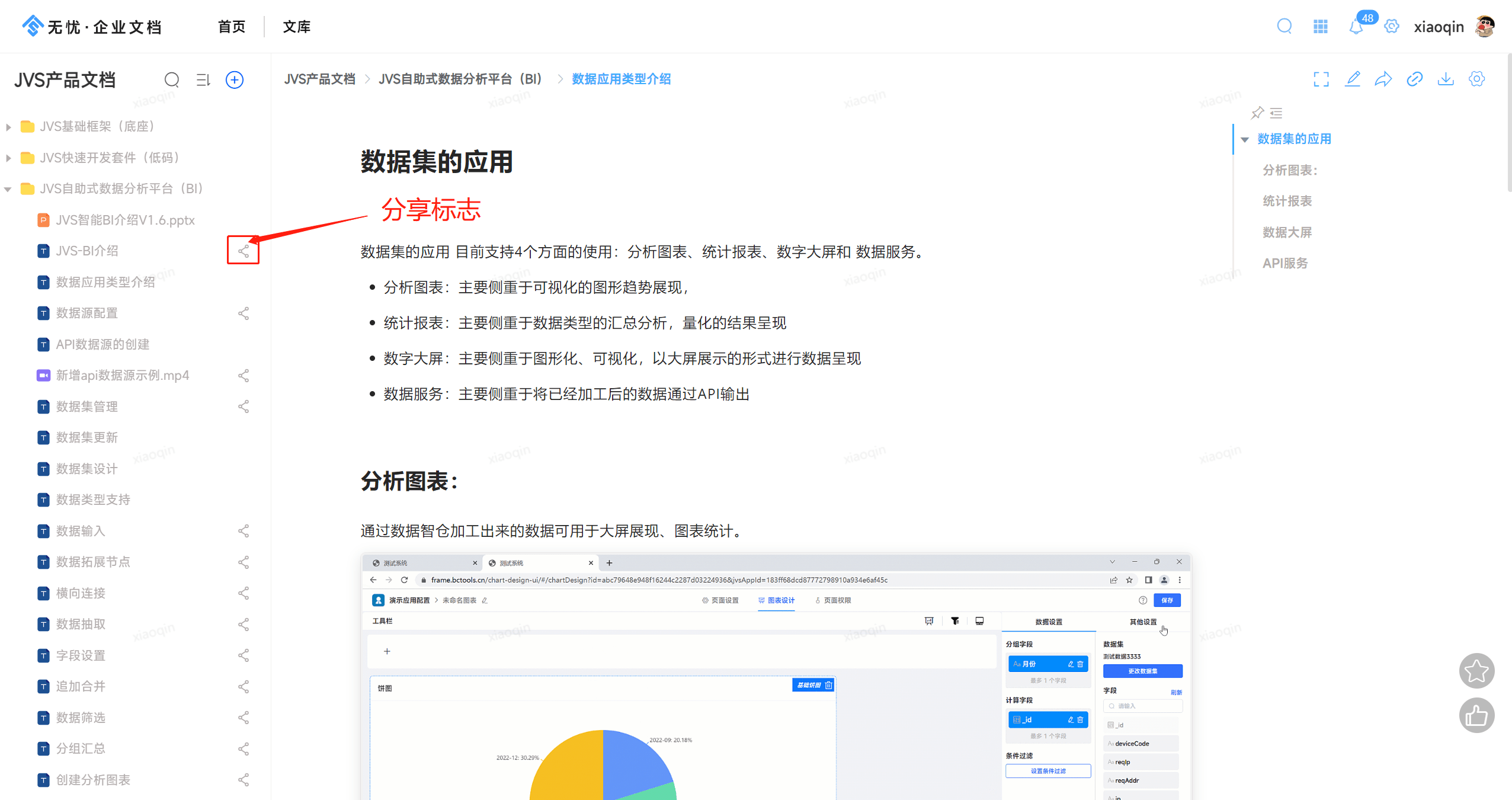Open notifications bell with 48 badge
Image resolution: width=1512 pixels, height=800 pixels.
[x=1356, y=27]
